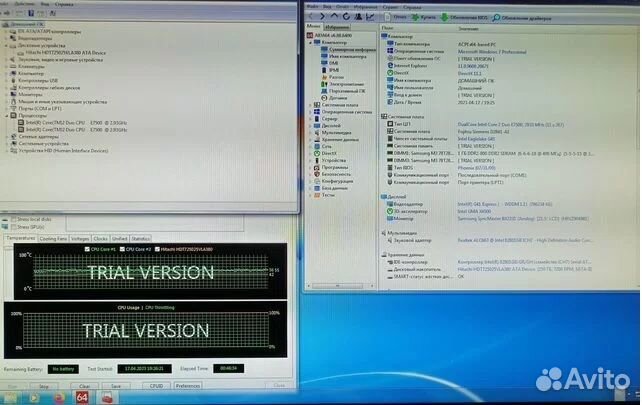
Task: Click the Устройства tree icon
Action: (317, 160)
